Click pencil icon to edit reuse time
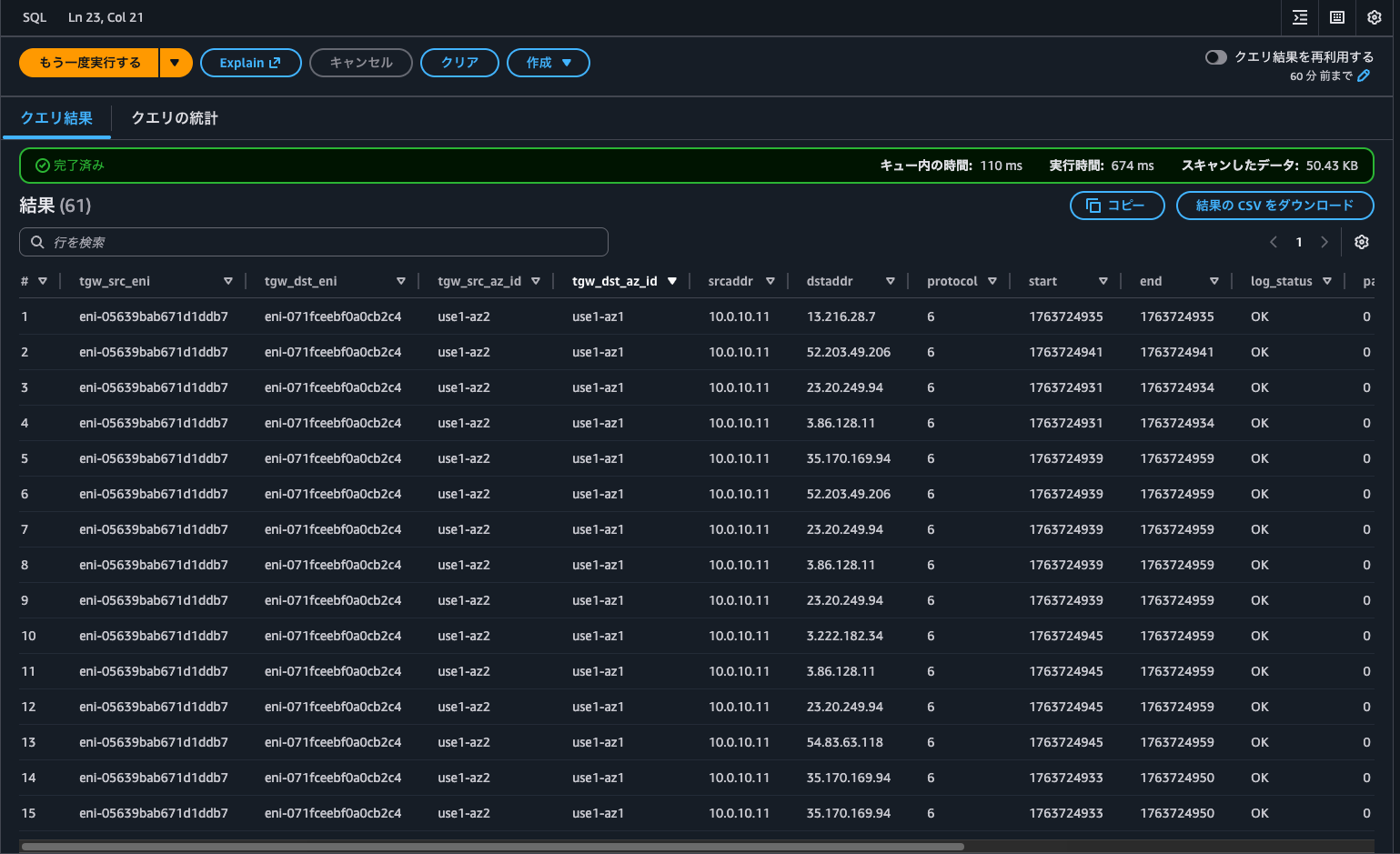Viewport: 1400px width, 854px height. coord(1364,76)
